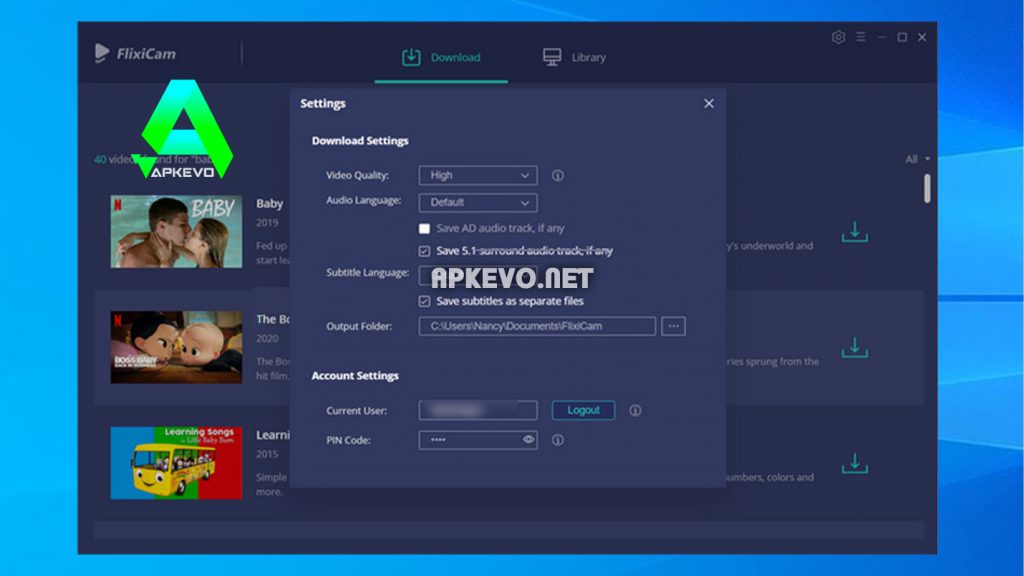This screenshot has width=1024, height=576.
Task: Close the FlixiCam window
Action: click(x=922, y=37)
